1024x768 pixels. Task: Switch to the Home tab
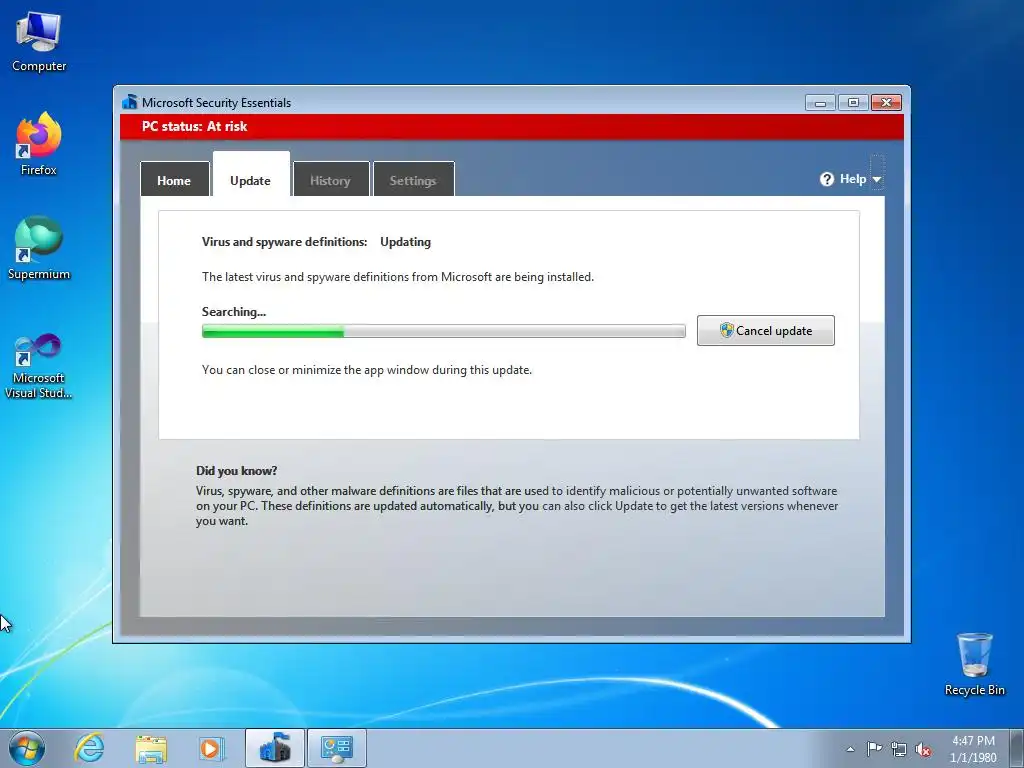click(174, 180)
